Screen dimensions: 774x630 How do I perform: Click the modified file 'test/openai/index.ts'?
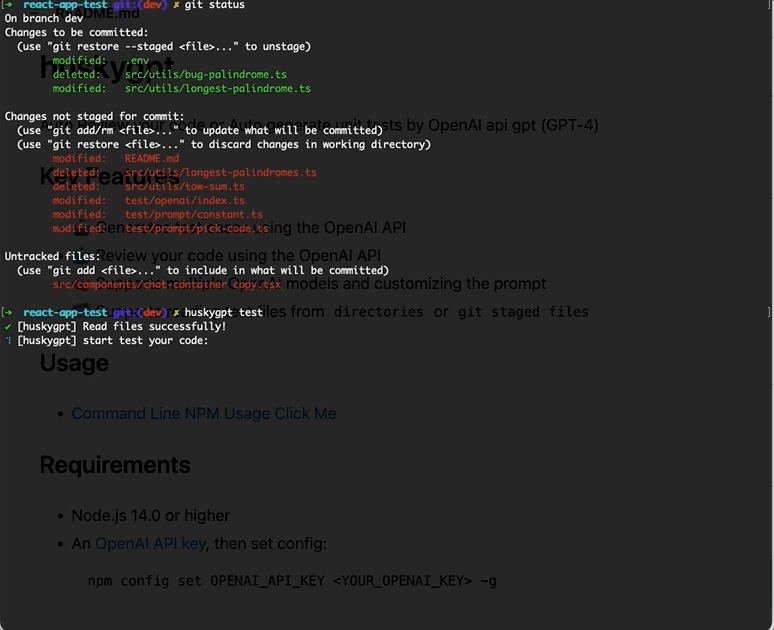(x=185, y=200)
